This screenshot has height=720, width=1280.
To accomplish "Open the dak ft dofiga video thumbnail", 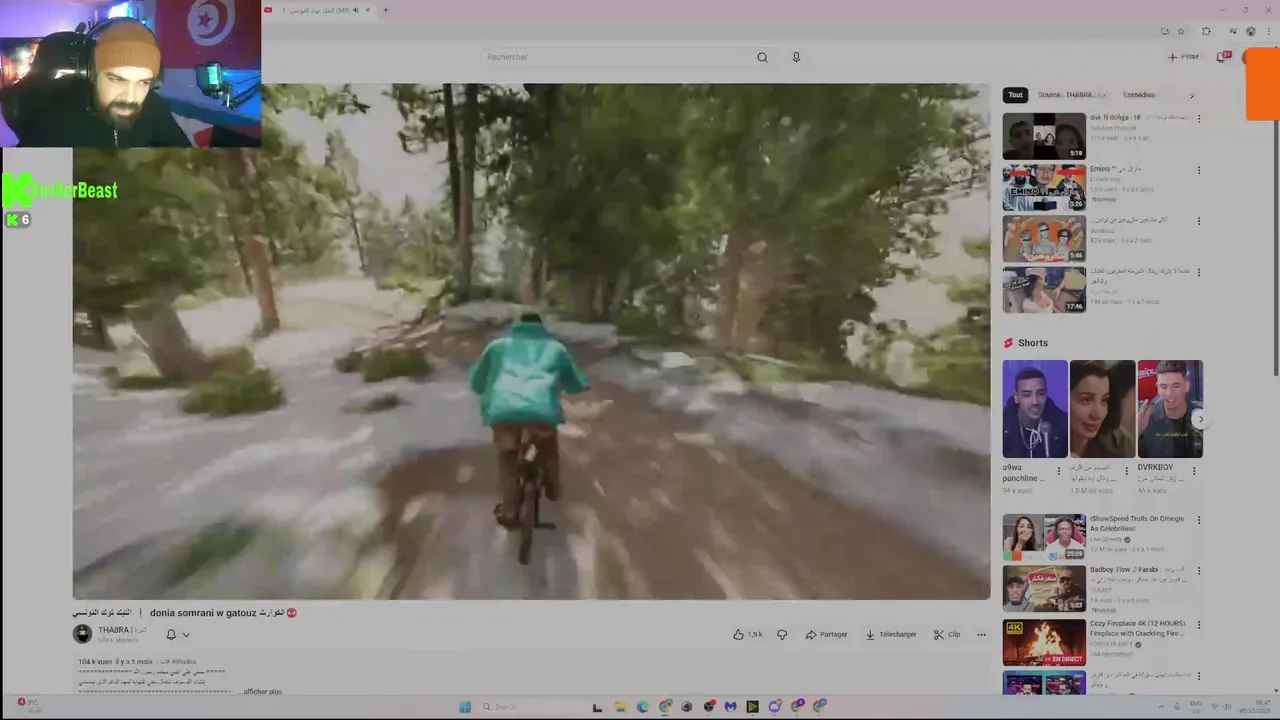I will [x=1044, y=136].
